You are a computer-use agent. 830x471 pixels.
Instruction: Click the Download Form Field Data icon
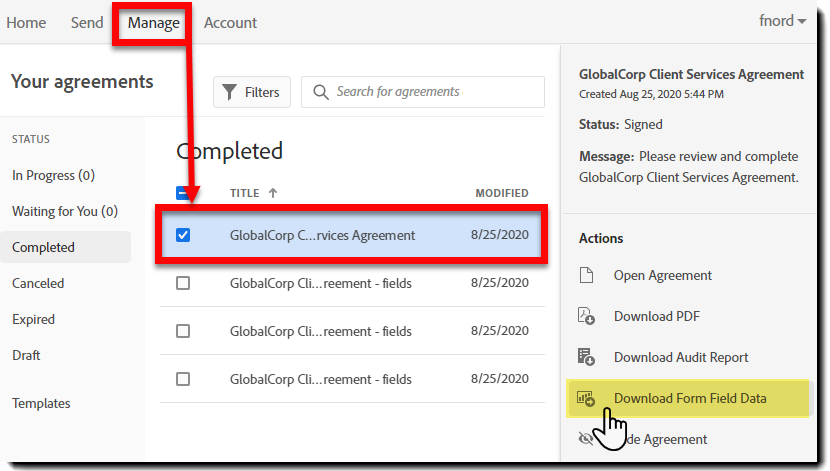tap(587, 398)
